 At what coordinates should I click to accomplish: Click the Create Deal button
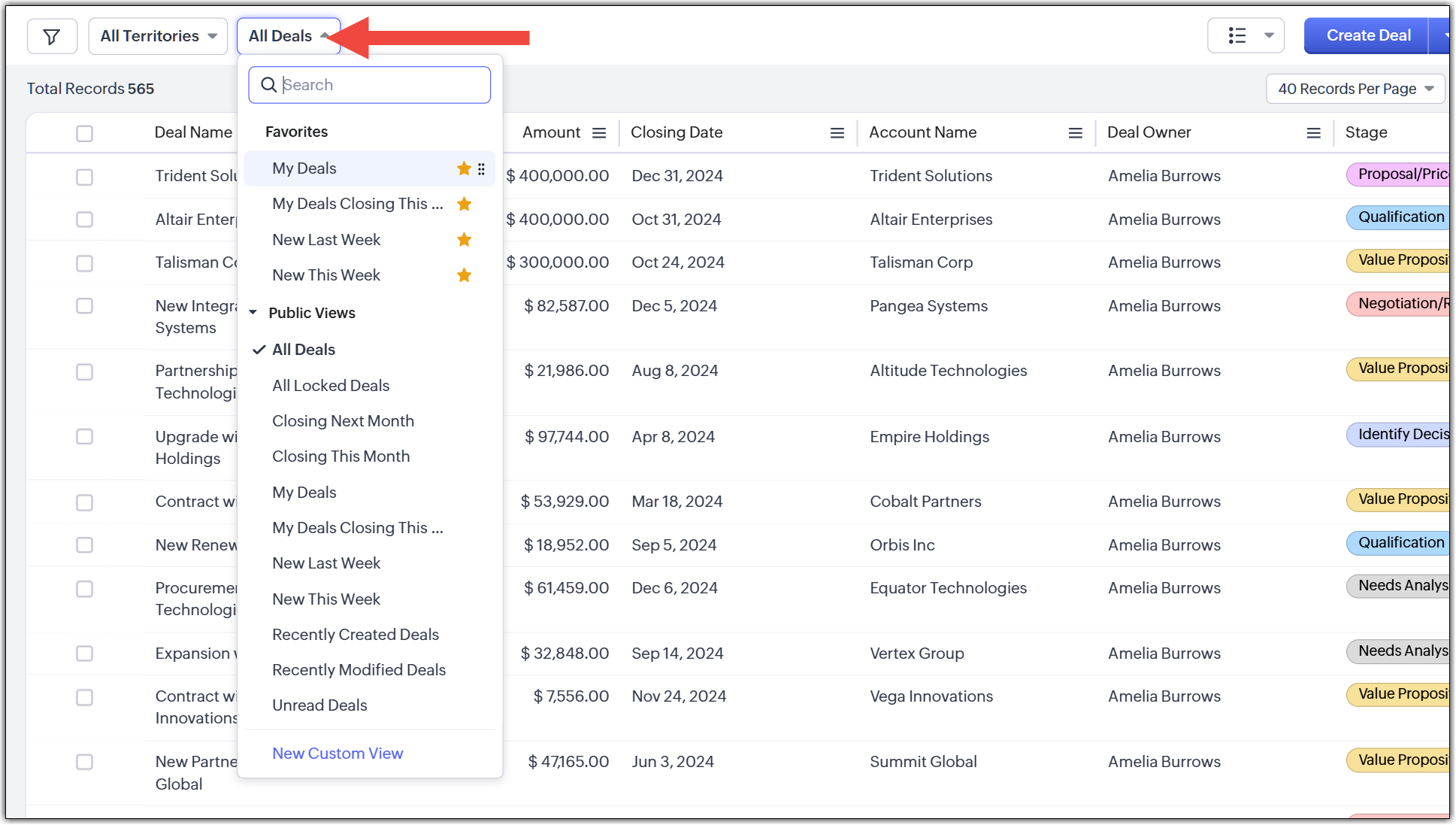point(1367,35)
